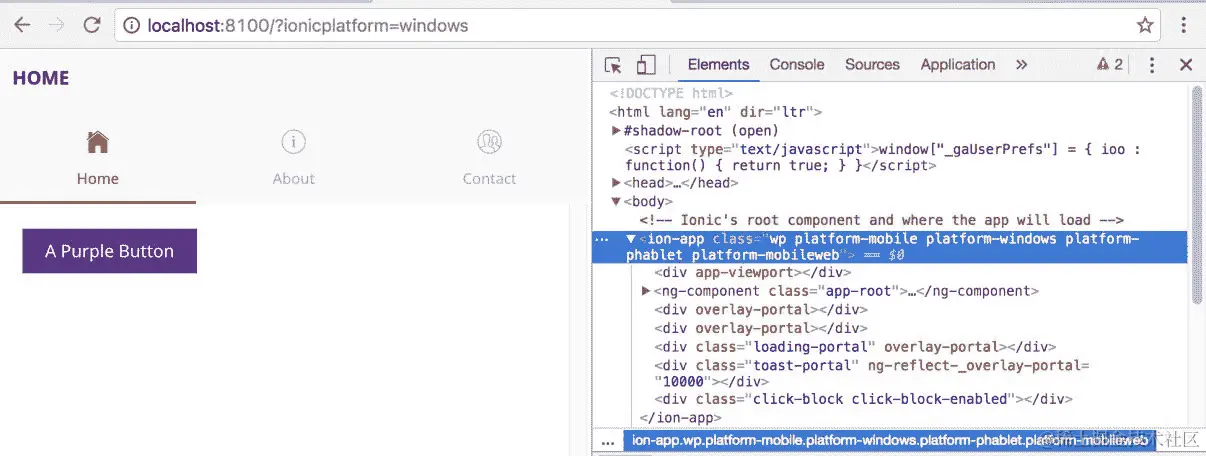
Task: Toggle the device toolbar
Action: (x=646, y=65)
